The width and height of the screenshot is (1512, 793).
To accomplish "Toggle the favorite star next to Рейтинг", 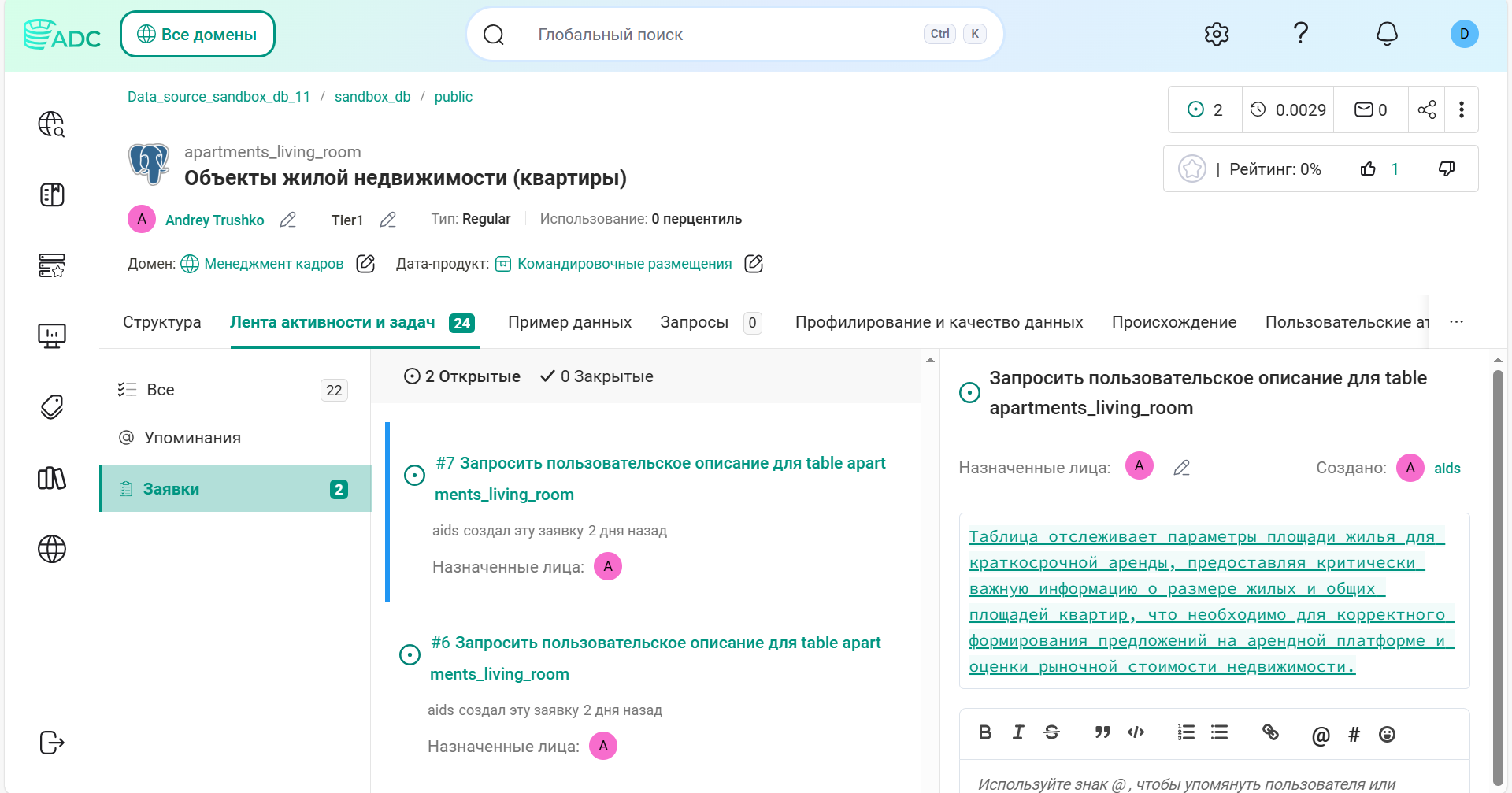I will tap(1191, 169).
